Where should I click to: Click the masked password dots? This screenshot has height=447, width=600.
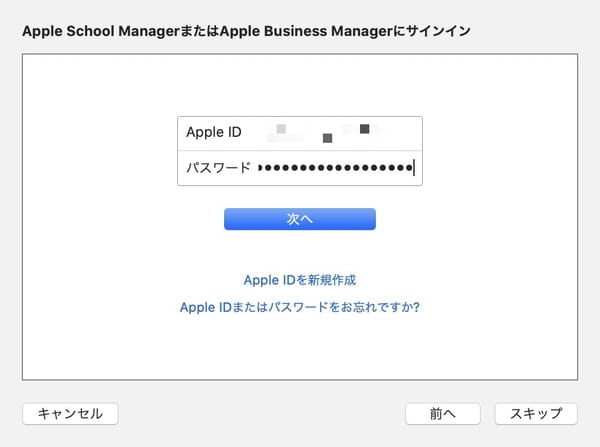[x=336, y=168]
